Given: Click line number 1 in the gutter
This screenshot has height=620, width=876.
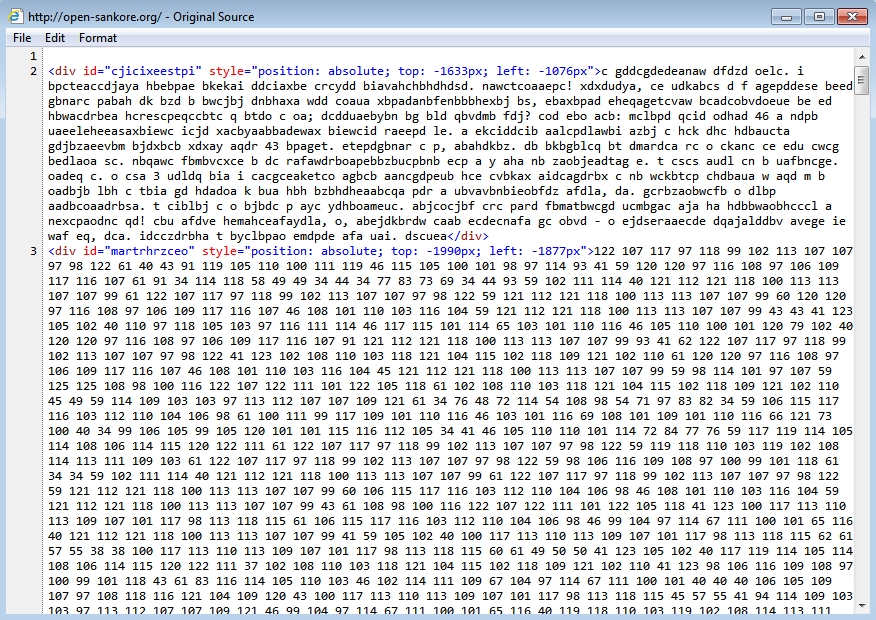Looking at the screenshot, I should click(34, 56).
